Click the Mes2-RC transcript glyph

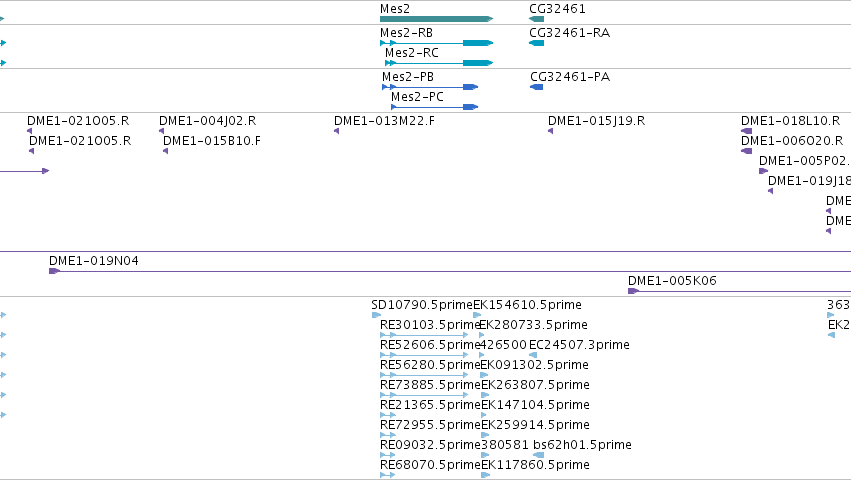[439, 63]
